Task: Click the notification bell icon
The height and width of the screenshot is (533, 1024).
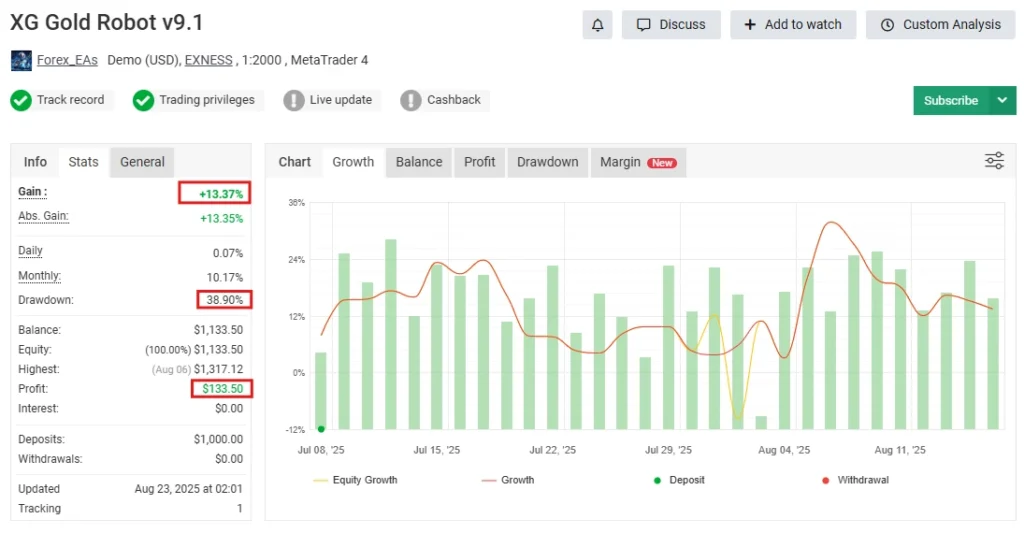Action: coord(597,25)
